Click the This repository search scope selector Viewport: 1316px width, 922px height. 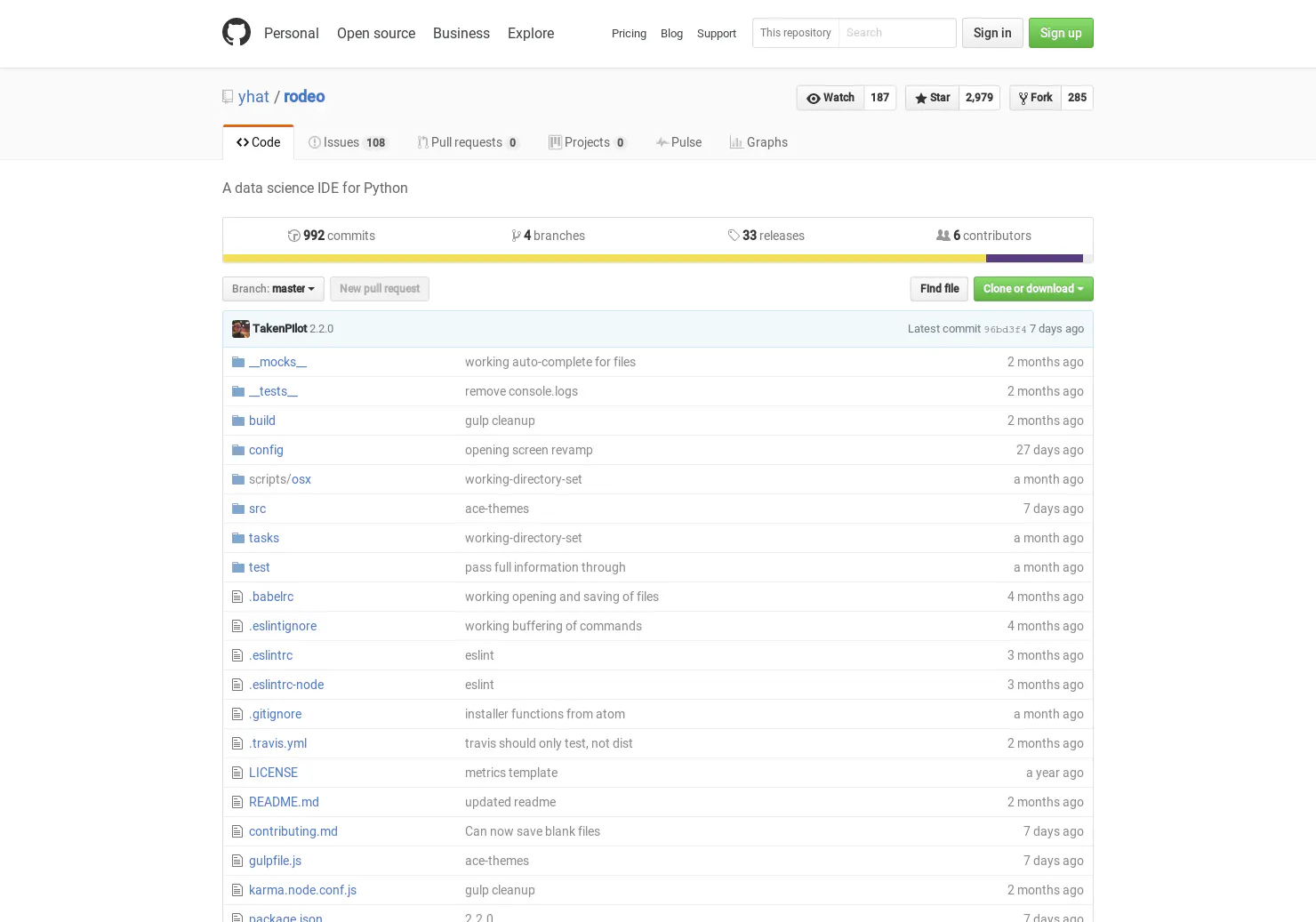tap(796, 33)
